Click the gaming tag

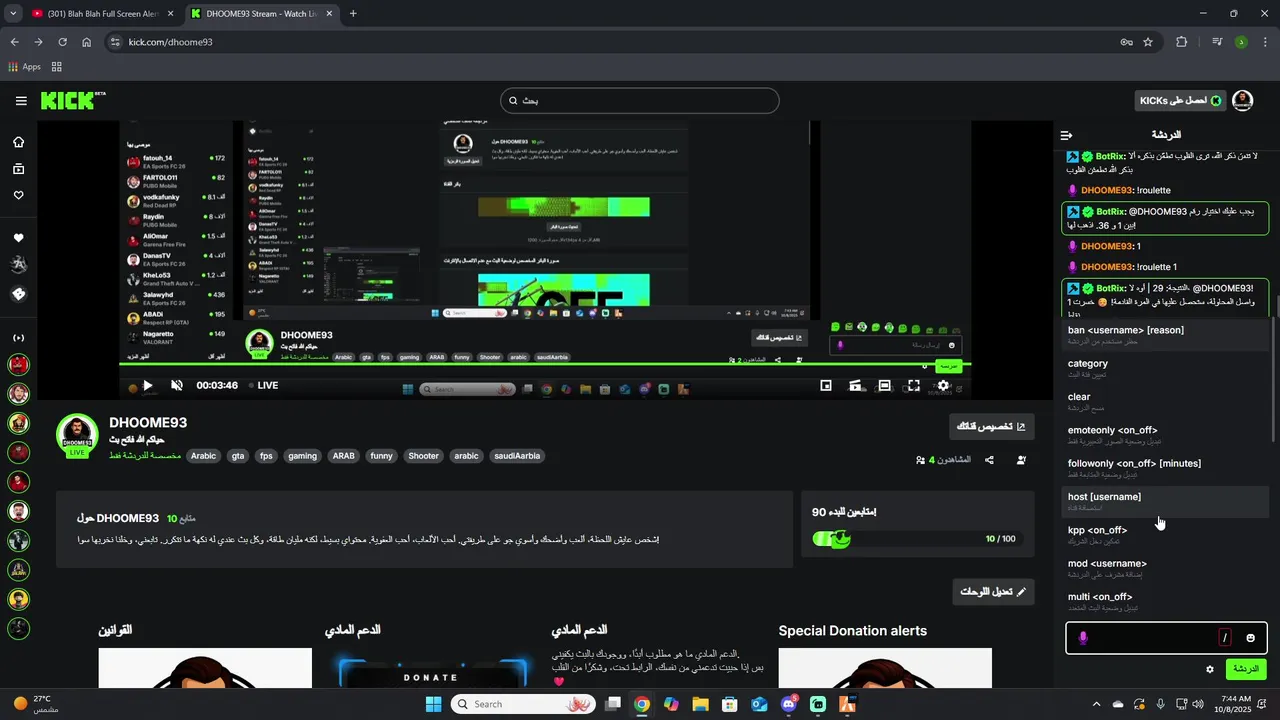pyautogui.click(x=302, y=456)
